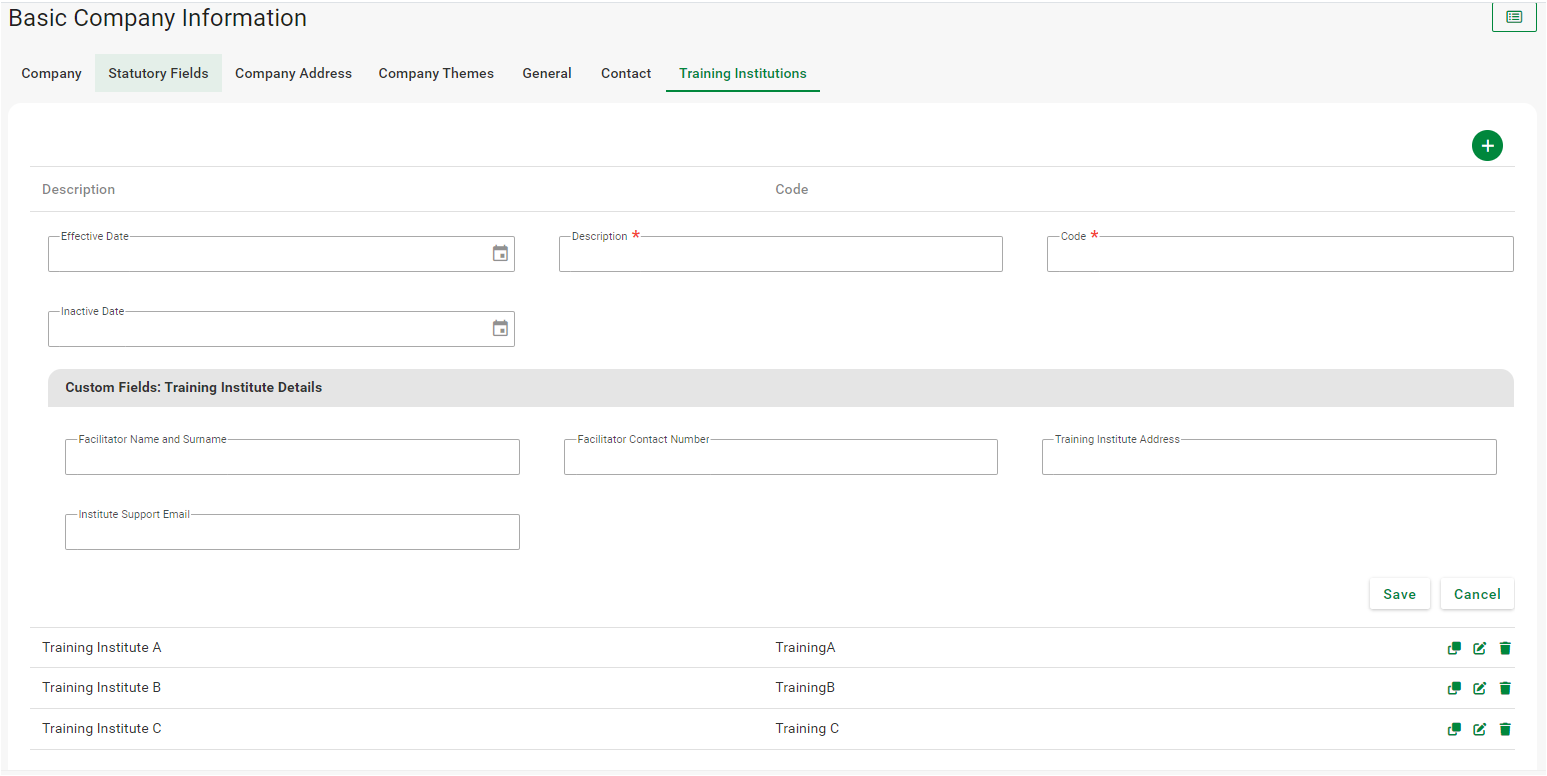Viewport: 1547px width, 776px height.
Task: Delete Training Institute B using trash icon
Action: tap(1505, 688)
